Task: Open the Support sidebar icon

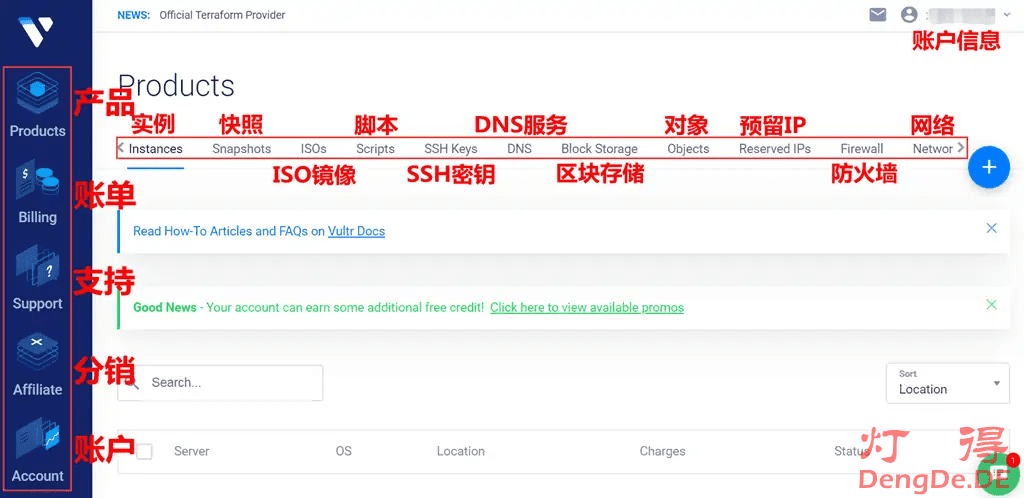Action: click(37, 280)
